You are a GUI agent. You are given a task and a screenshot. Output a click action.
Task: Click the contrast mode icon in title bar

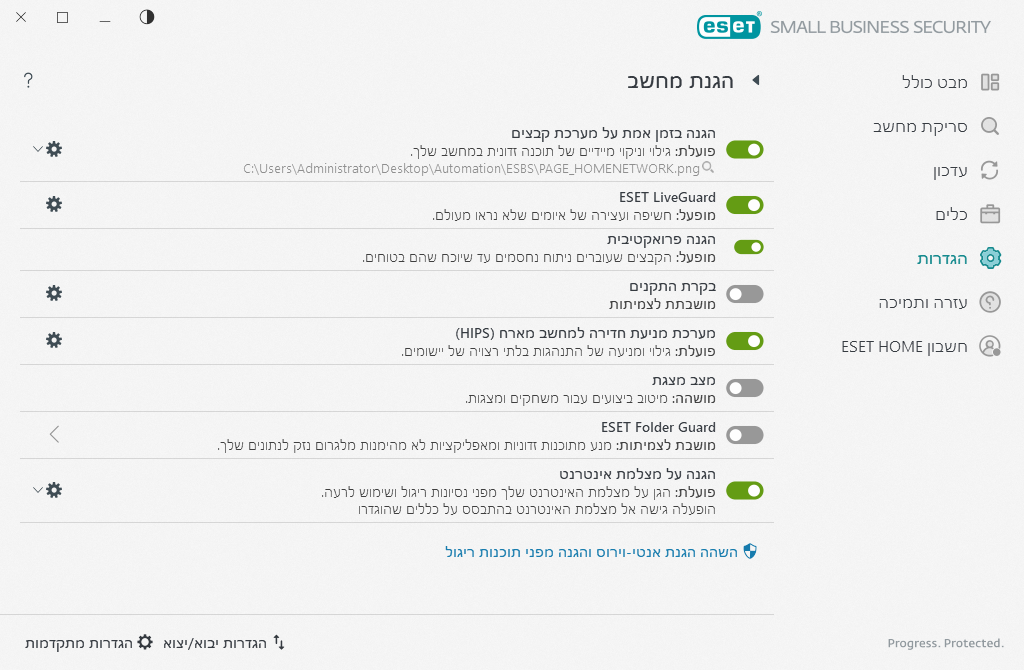tap(147, 17)
